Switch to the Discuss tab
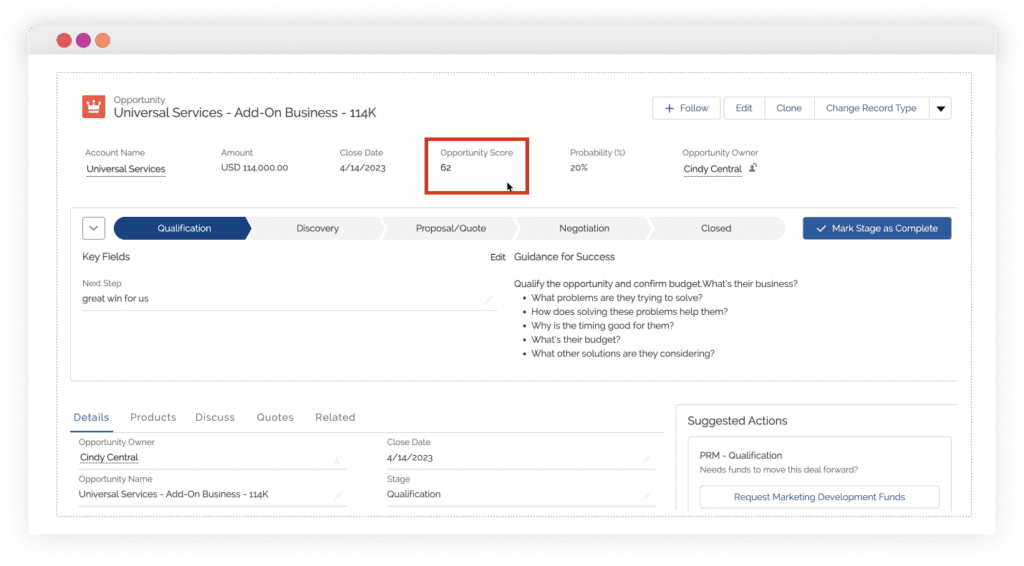Viewport: 1024px width, 566px height. point(215,418)
